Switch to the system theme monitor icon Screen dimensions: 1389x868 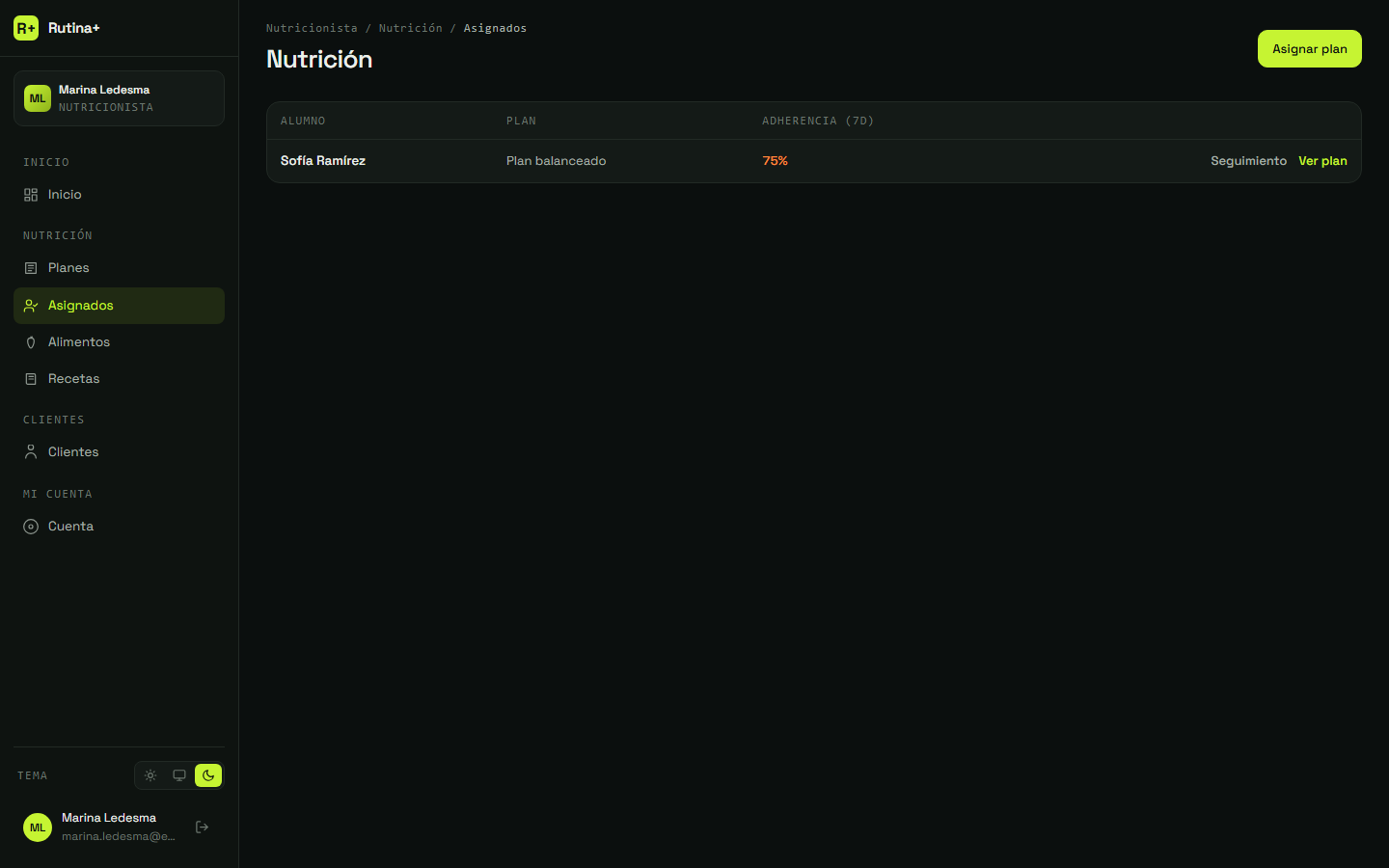[x=179, y=775]
